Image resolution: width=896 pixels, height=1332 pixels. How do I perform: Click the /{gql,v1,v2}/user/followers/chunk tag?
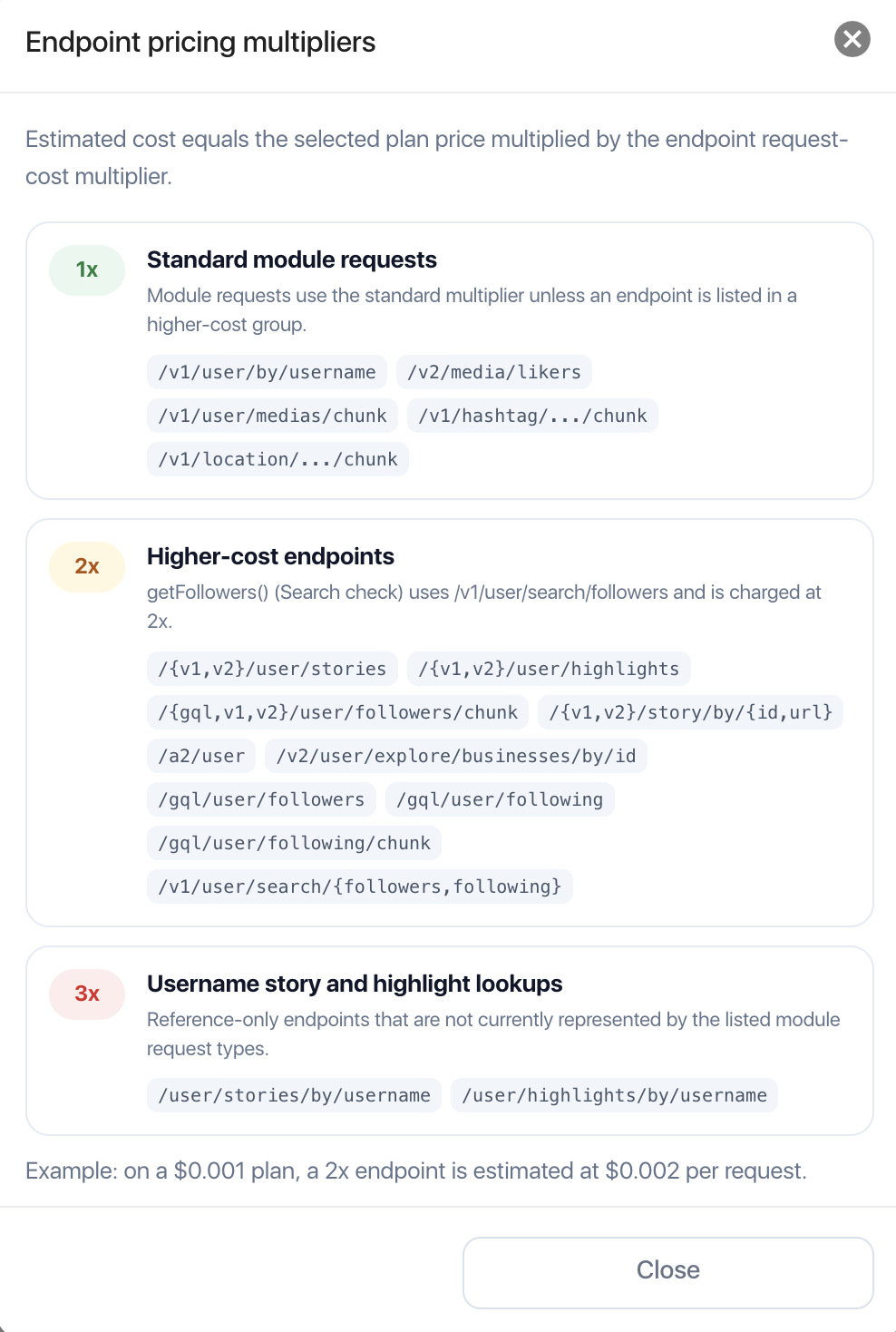click(x=337, y=712)
